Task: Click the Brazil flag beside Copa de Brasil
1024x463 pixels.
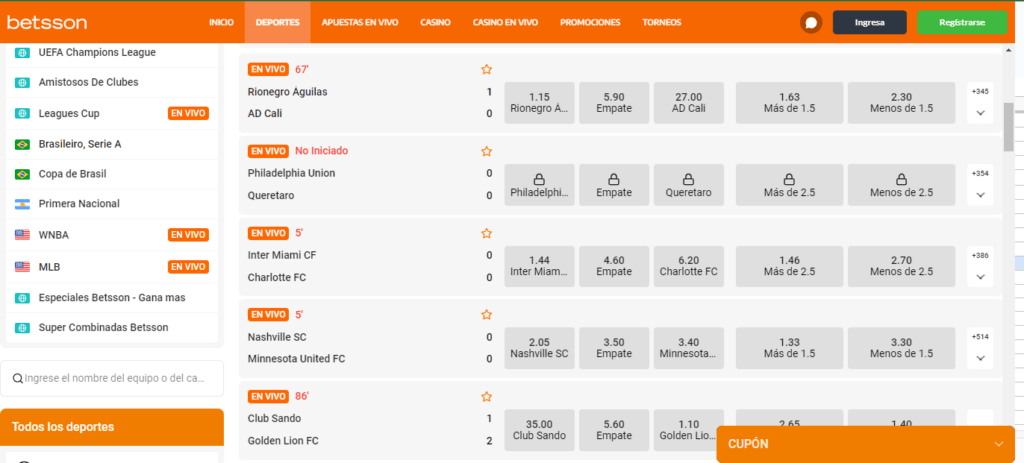Action: [22, 174]
